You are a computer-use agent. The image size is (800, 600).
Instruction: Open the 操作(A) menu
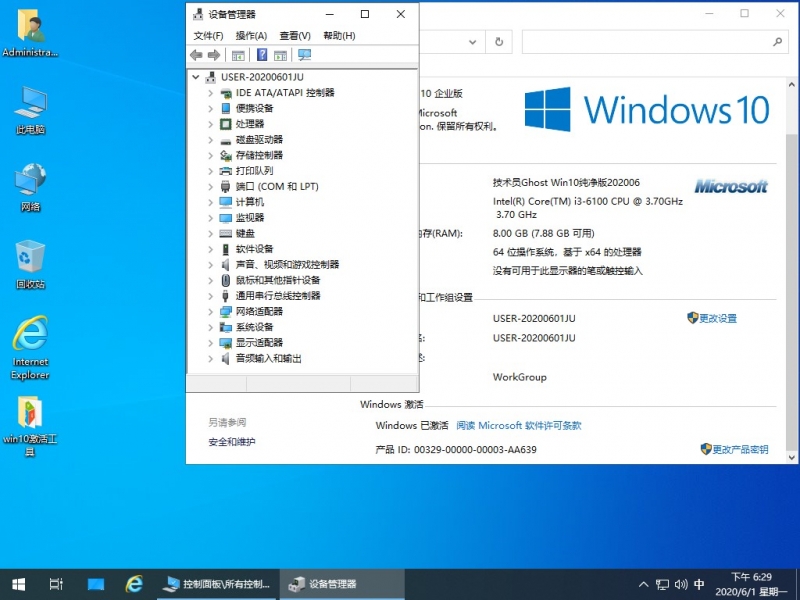(x=251, y=35)
